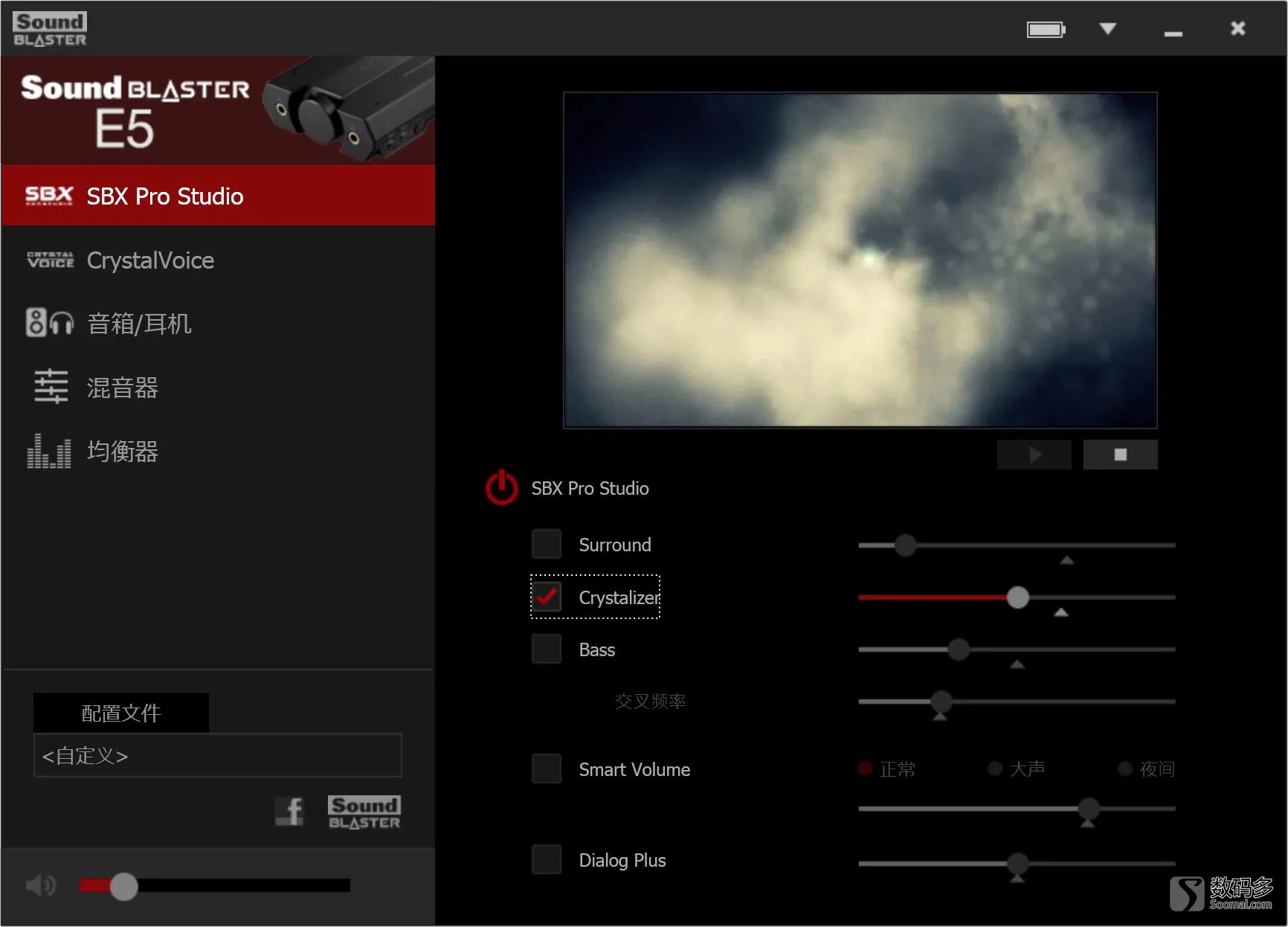Open the 混音器 mixer section
Screen dimensions: 1288x927
[x=218, y=388]
